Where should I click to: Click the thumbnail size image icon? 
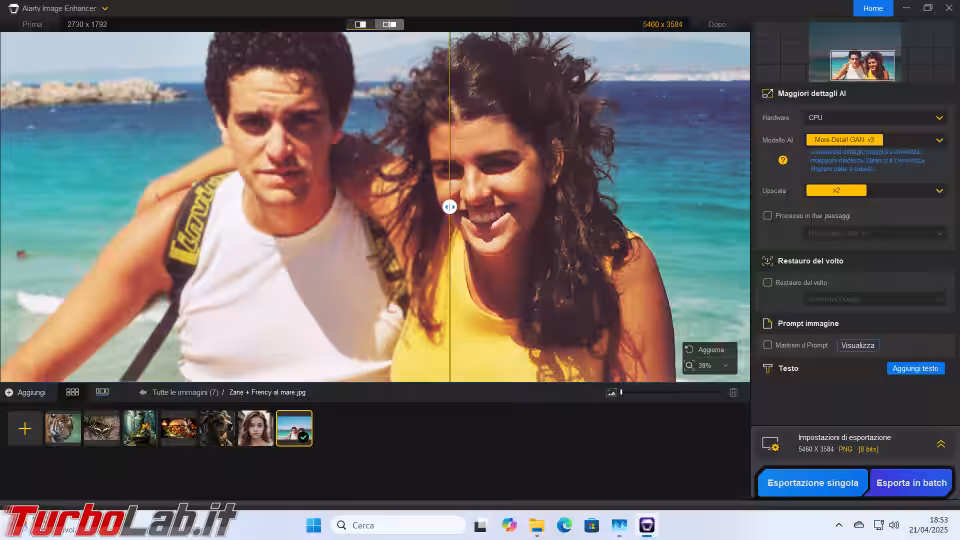coord(611,392)
